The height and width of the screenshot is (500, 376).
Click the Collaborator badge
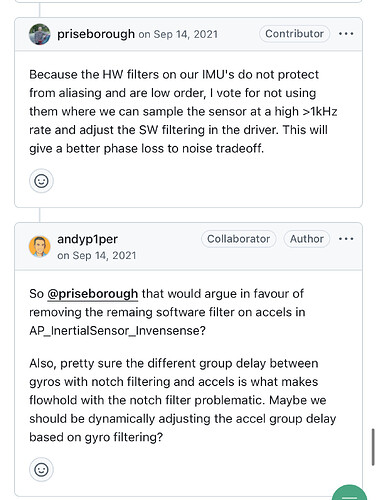pos(239,239)
